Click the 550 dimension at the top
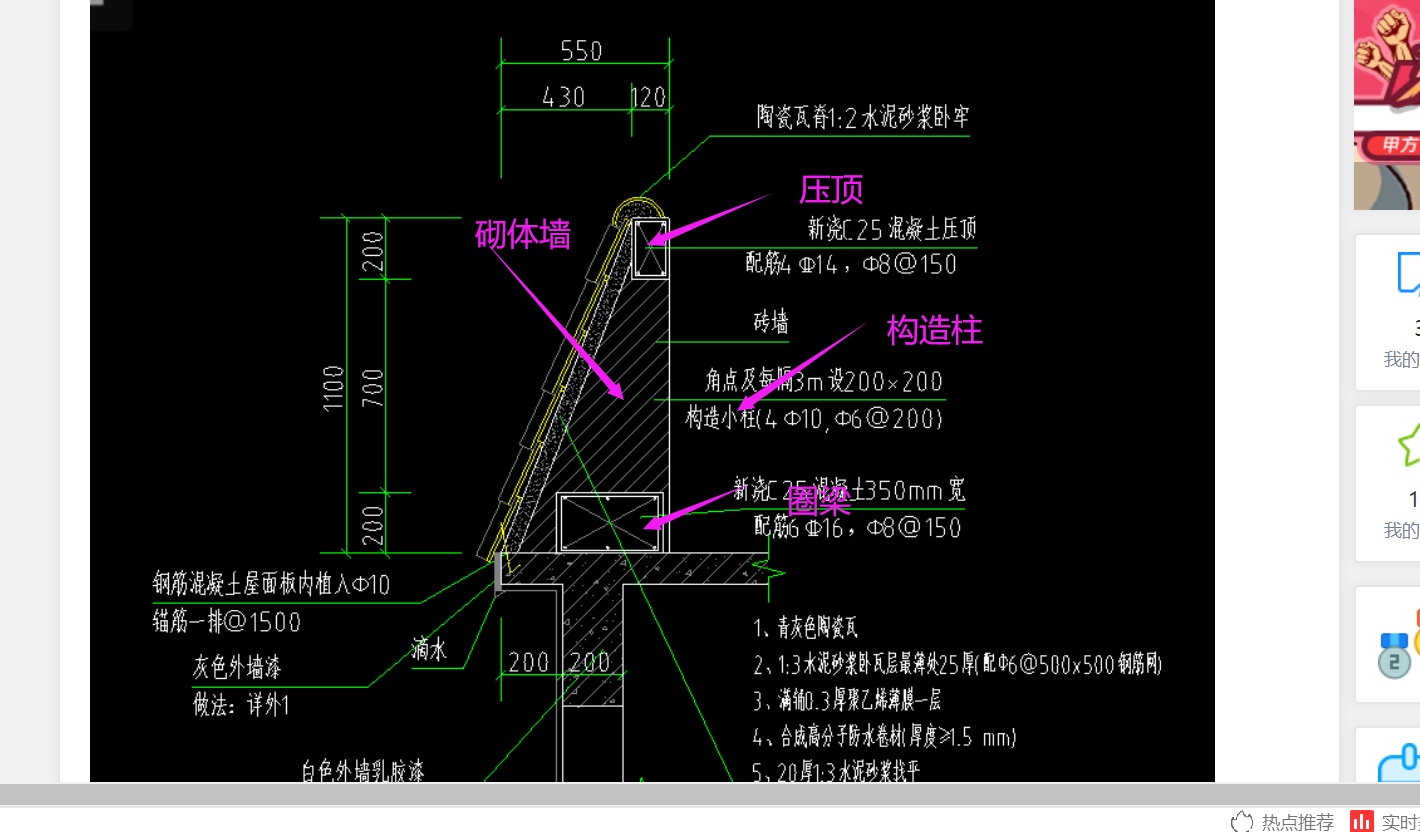Viewport: 1420px width, 832px height. pyautogui.click(x=581, y=51)
